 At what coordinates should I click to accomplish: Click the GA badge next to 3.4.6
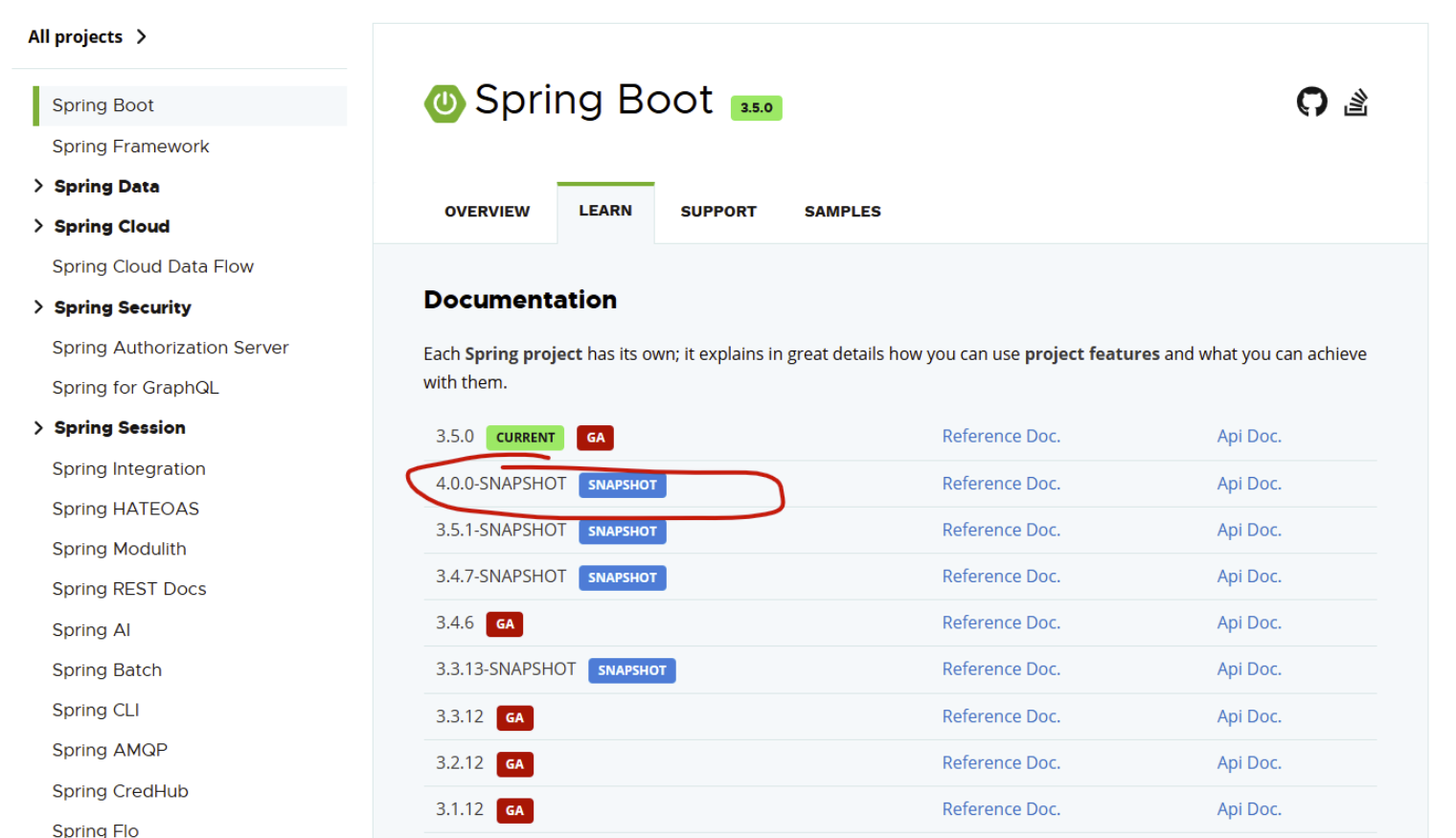pyautogui.click(x=505, y=624)
